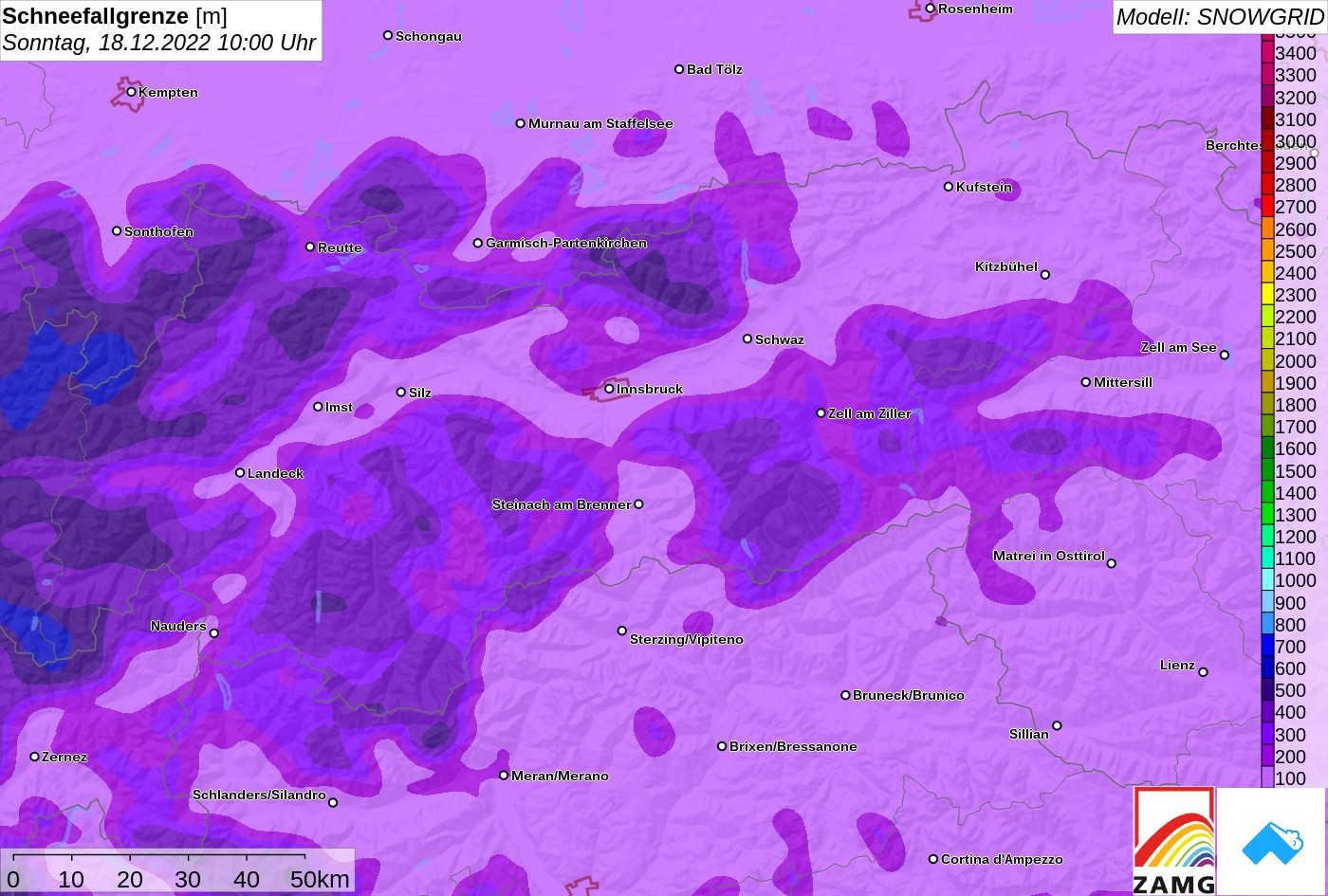Viewport: 1328px width, 896px height.
Task: Click the Reutte marker dot
Action: [x=310, y=247]
